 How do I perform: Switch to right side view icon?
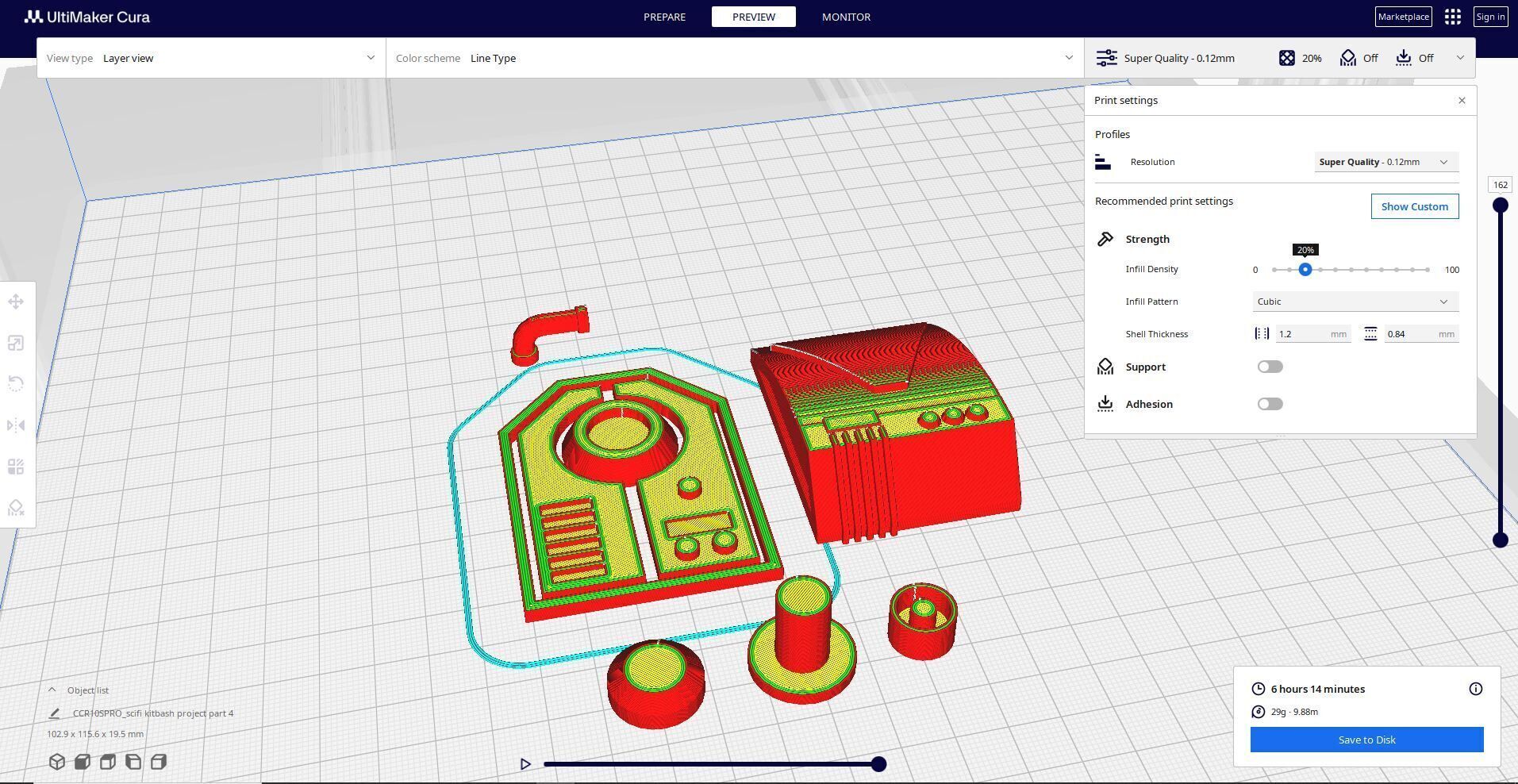[x=158, y=762]
